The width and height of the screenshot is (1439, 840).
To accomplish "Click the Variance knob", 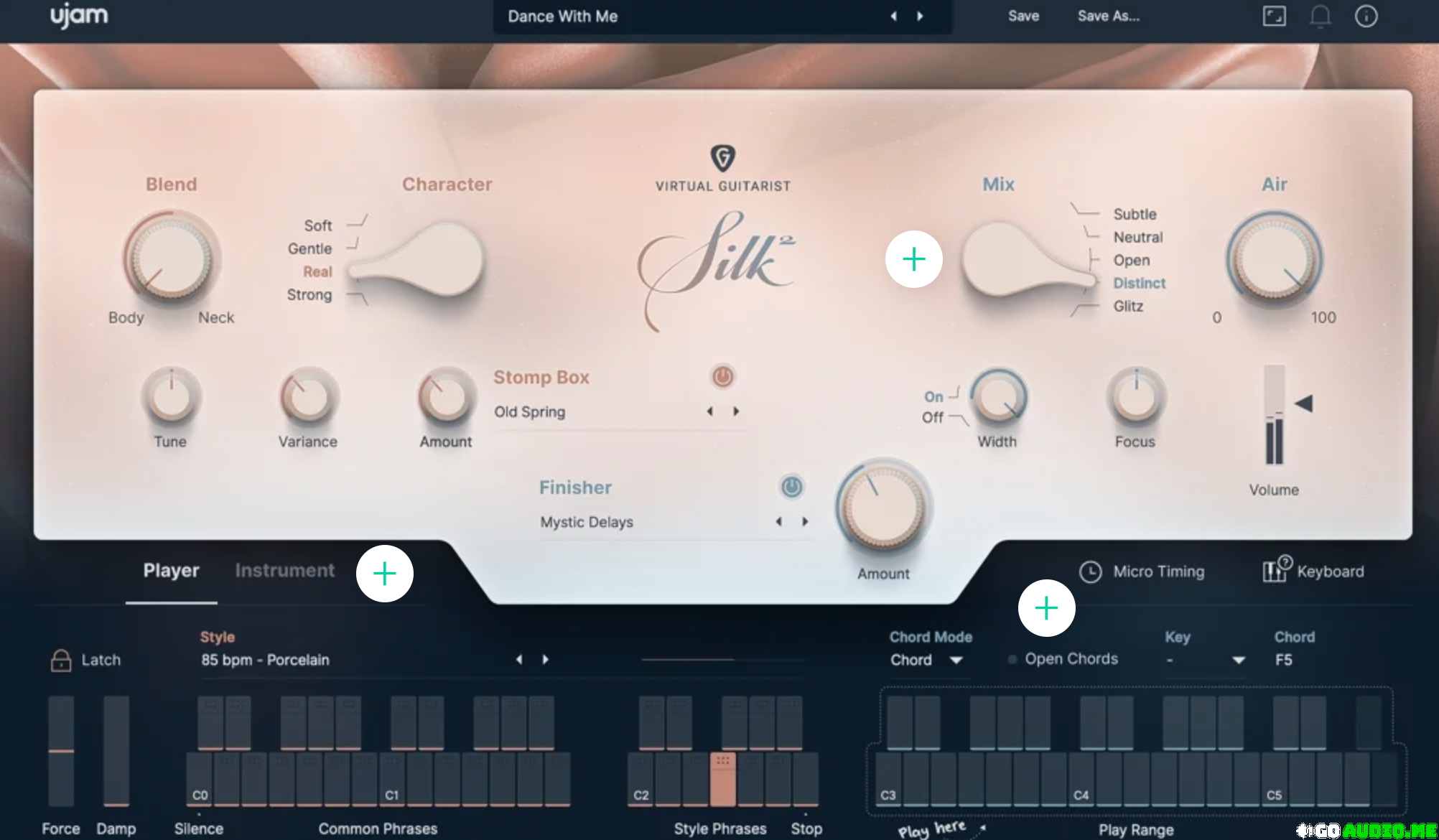I will pyautogui.click(x=308, y=396).
